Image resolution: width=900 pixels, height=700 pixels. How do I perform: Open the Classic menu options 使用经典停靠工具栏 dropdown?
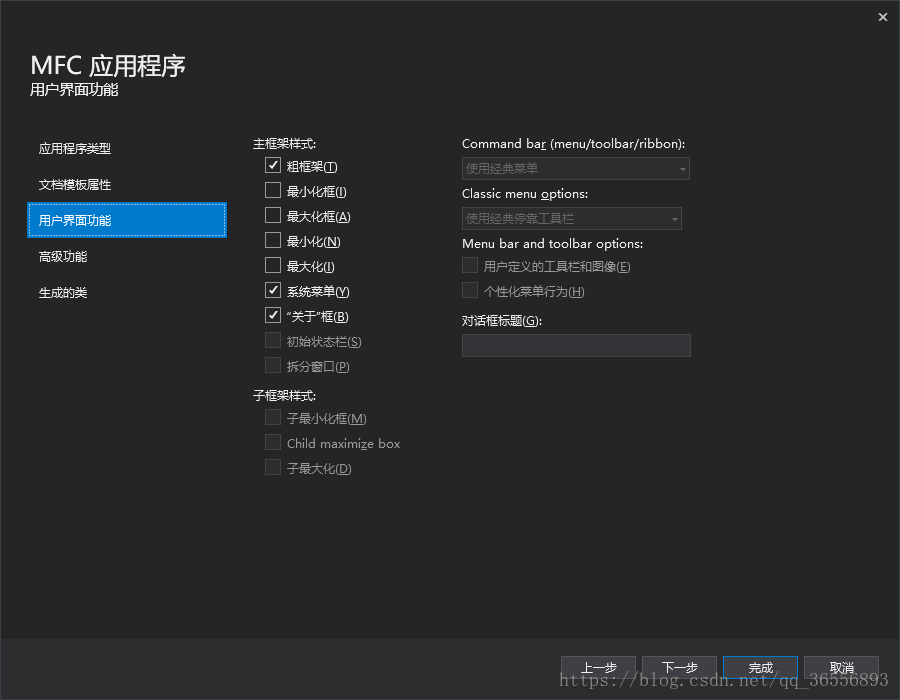click(572, 219)
